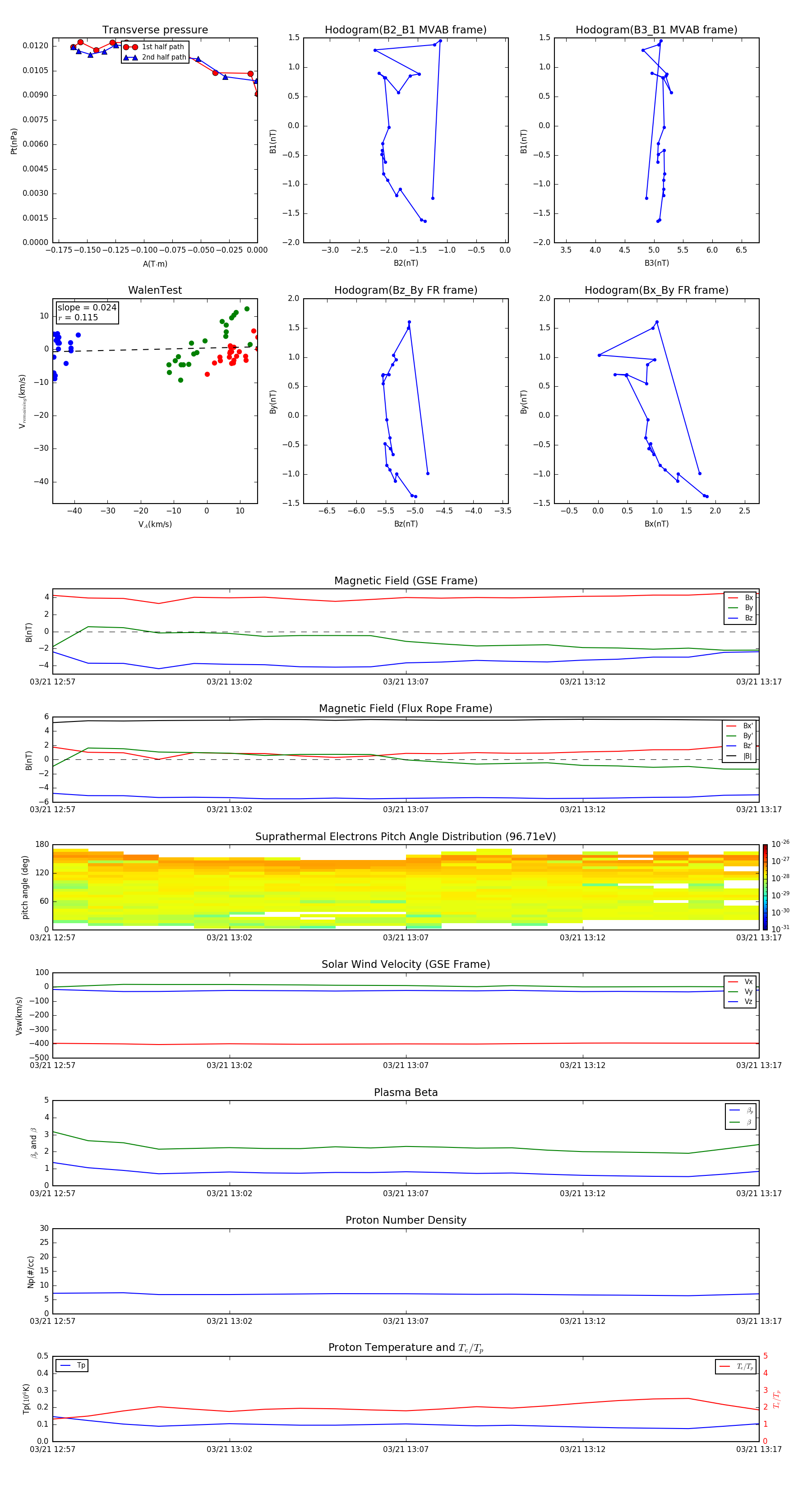The height and width of the screenshot is (1489, 812).
Task: Click the 'Proton Number Density' title
Action: point(406,1220)
